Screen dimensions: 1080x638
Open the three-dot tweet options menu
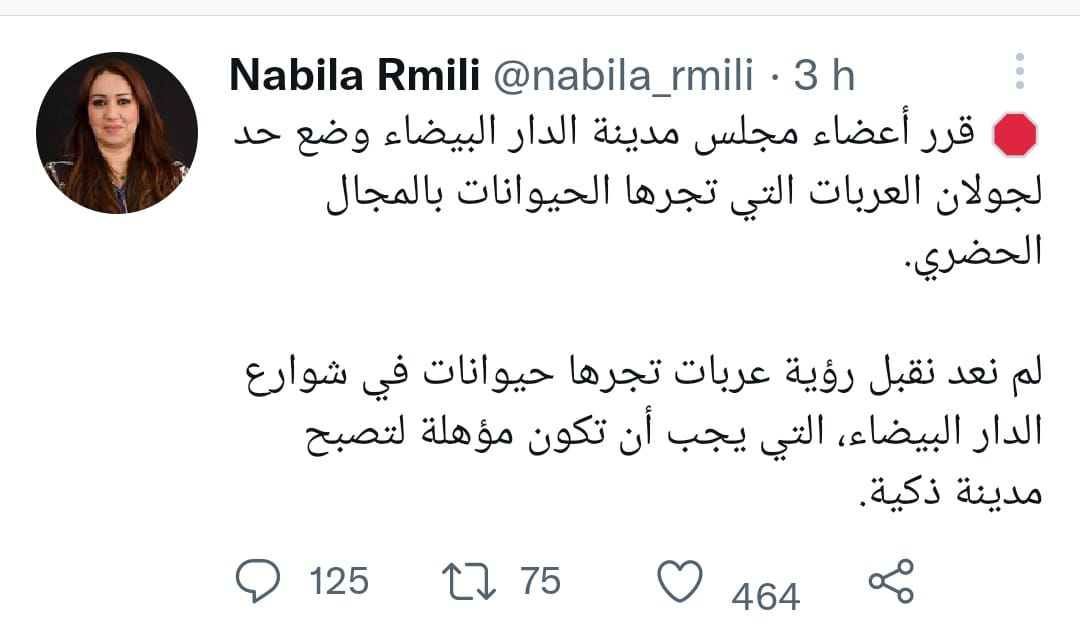(x=1020, y=71)
